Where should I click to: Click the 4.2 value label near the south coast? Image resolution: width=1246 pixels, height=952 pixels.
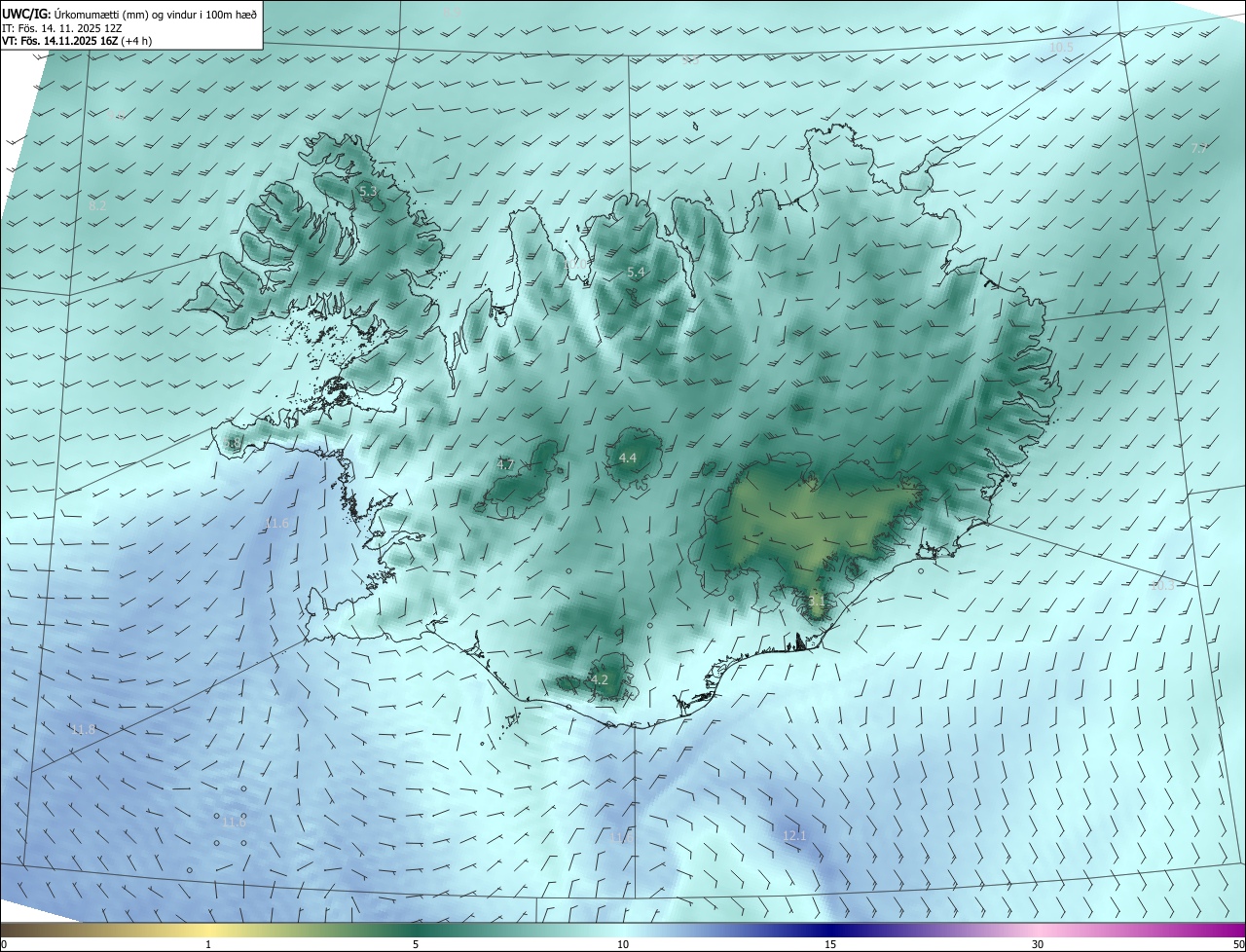pos(600,679)
